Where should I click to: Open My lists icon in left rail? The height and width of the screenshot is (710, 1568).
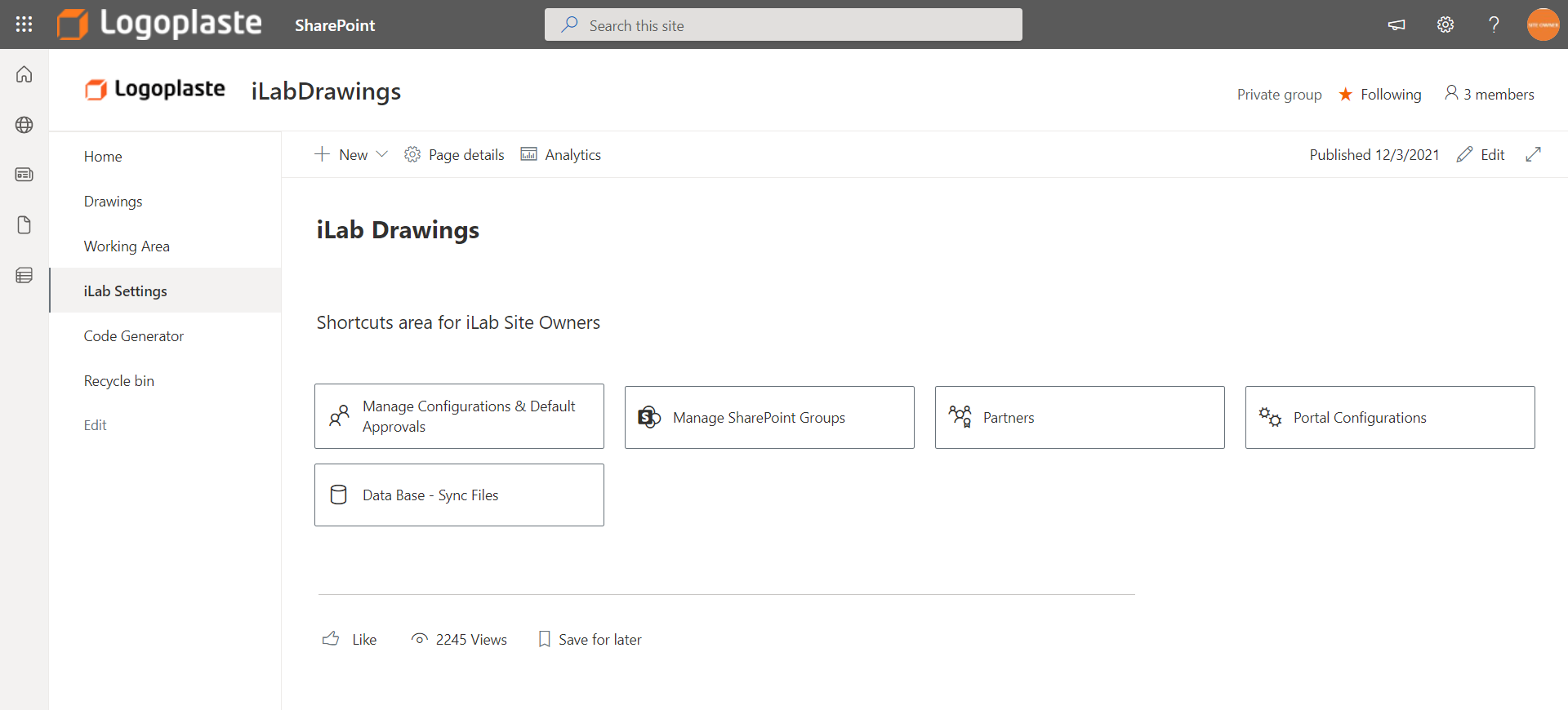point(24,276)
